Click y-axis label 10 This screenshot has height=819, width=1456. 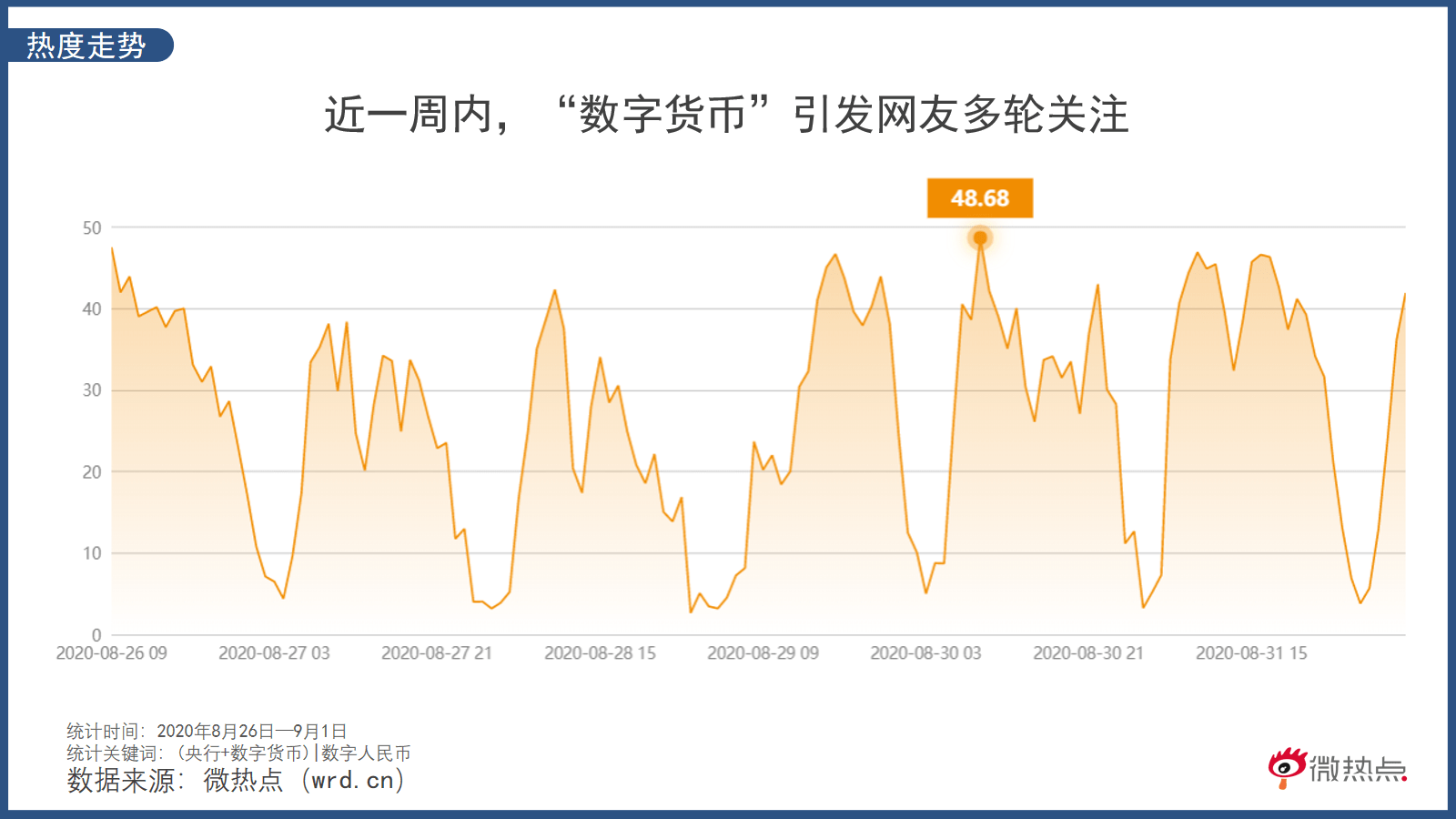pyautogui.click(x=92, y=553)
